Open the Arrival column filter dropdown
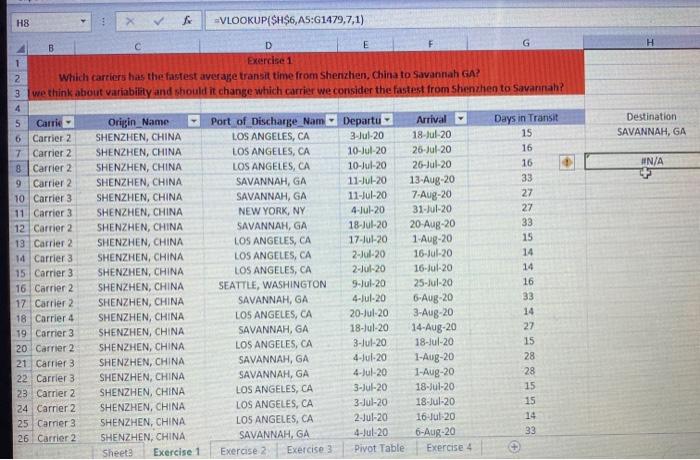The height and width of the screenshot is (460, 700). (461, 118)
